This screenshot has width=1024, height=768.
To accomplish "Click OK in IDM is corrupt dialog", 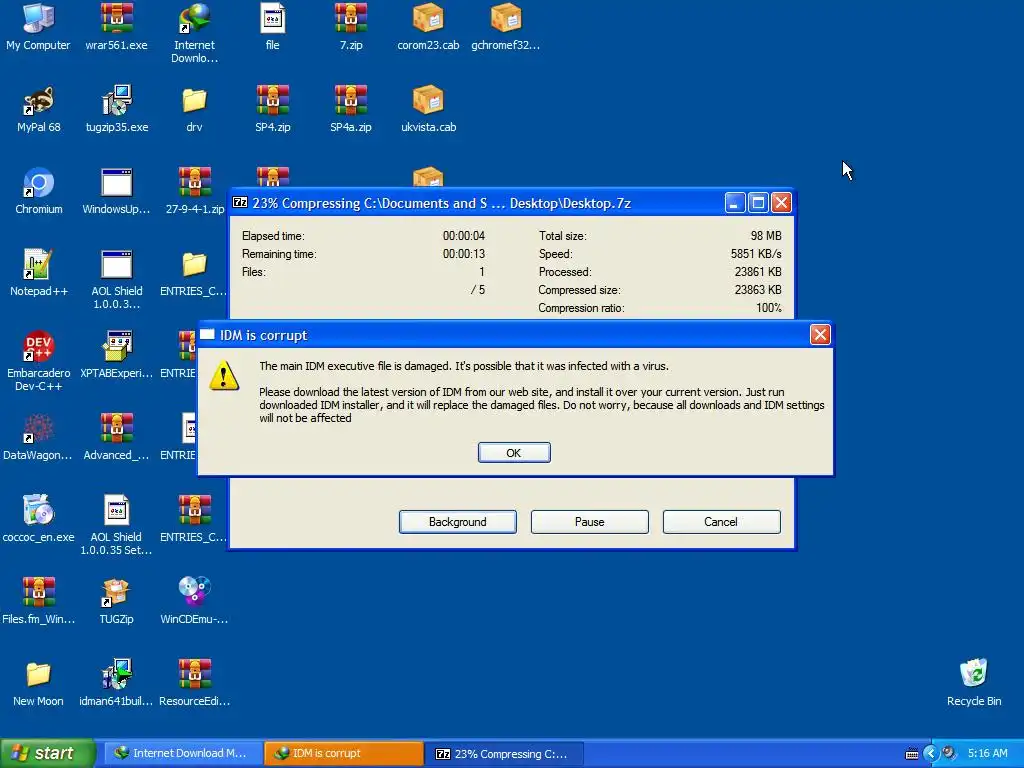I will click(514, 453).
